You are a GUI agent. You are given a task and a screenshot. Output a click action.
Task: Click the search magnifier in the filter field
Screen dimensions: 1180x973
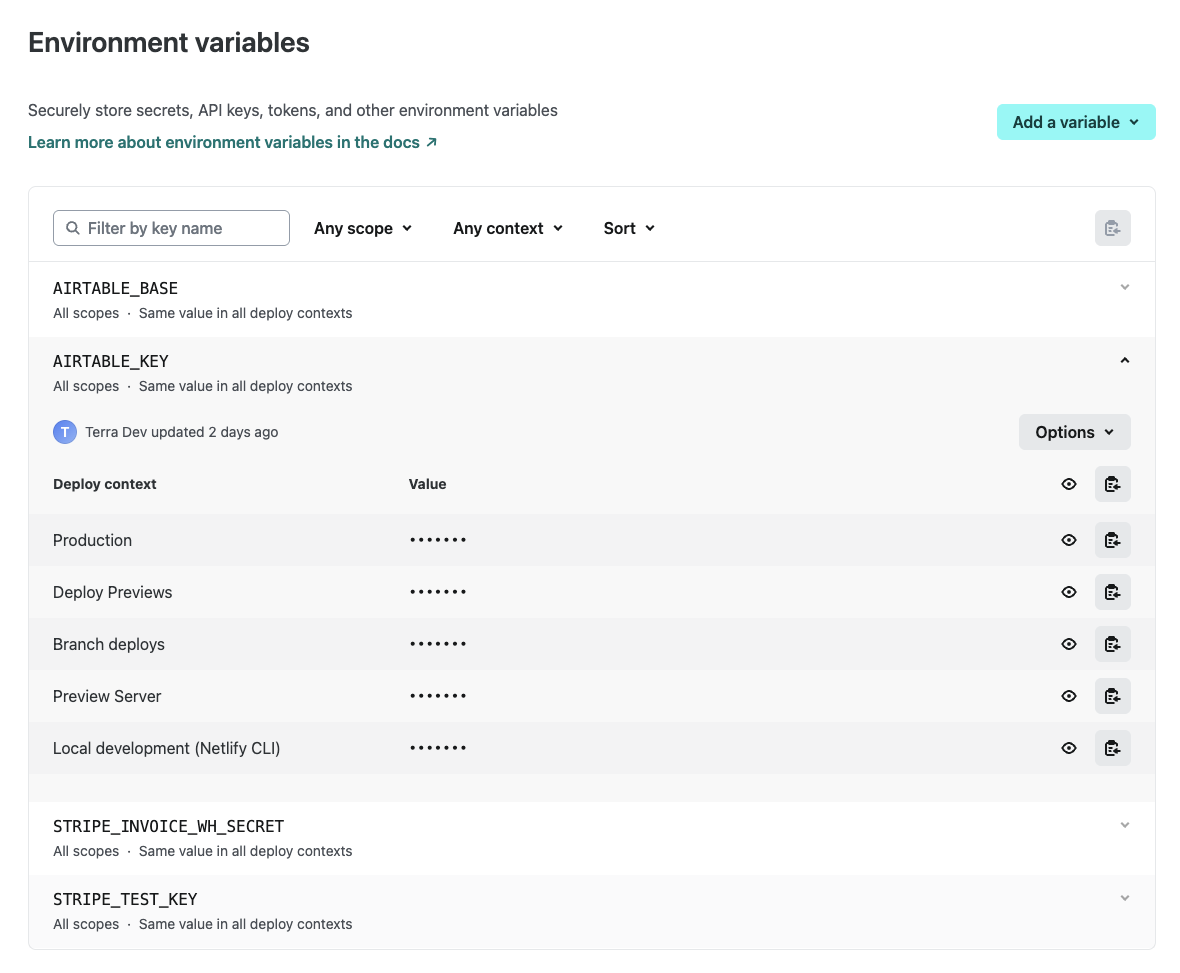tap(72, 228)
